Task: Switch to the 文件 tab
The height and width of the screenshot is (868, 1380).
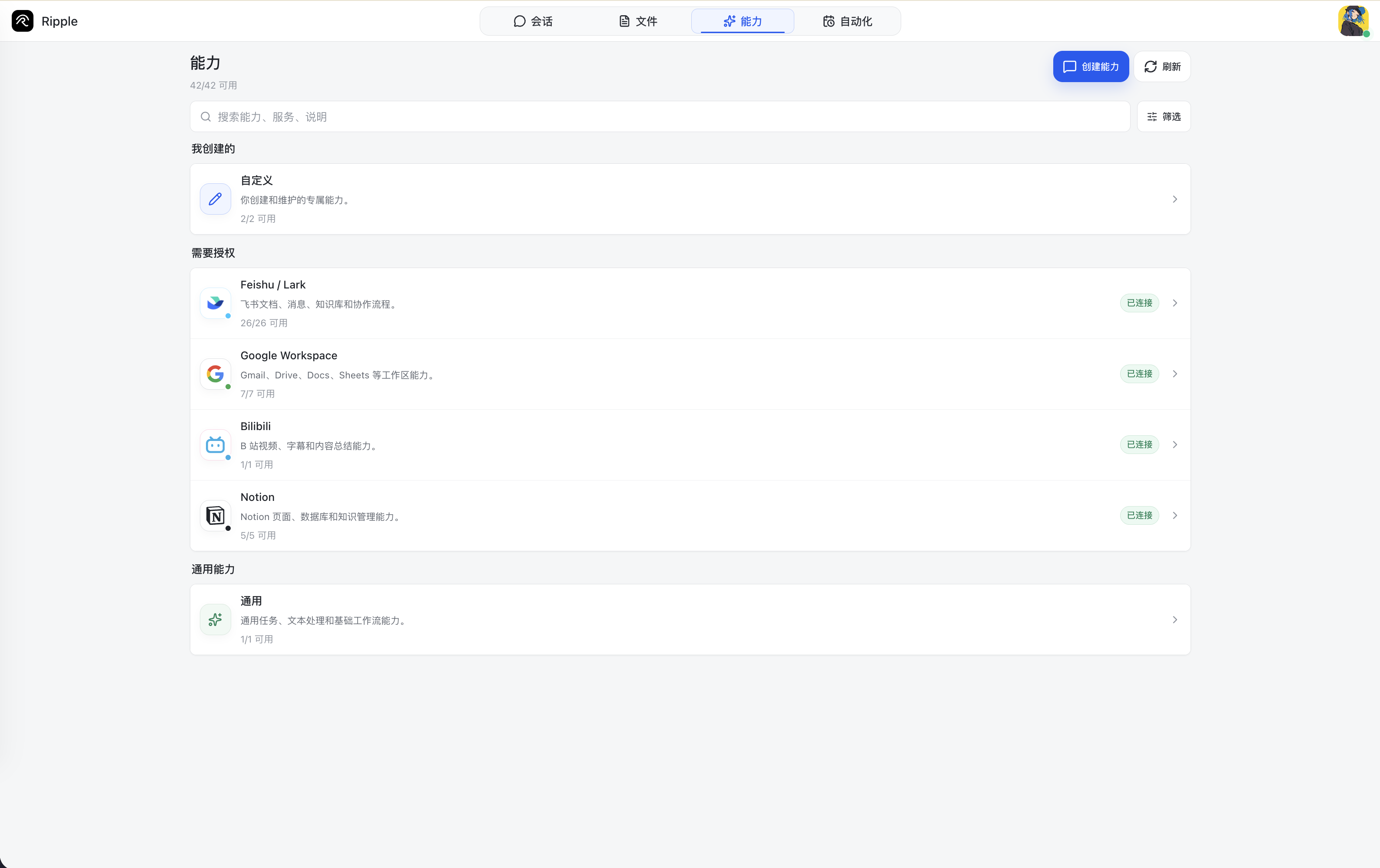Action: click(x=638, y=21)
